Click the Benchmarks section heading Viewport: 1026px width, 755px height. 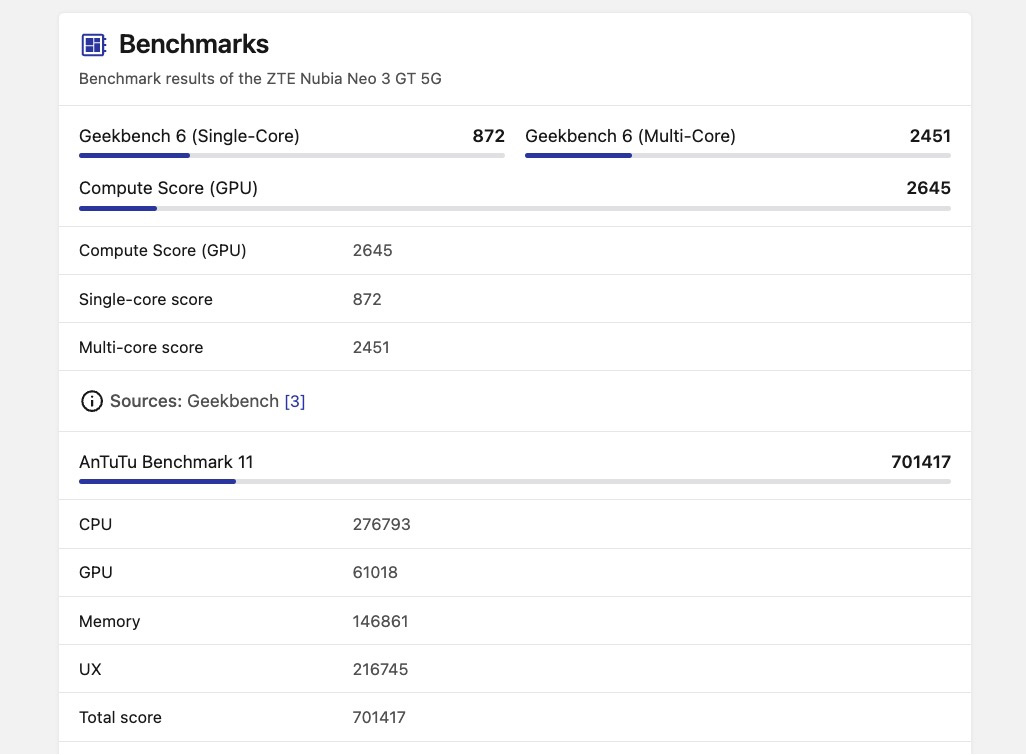point(194,44)
